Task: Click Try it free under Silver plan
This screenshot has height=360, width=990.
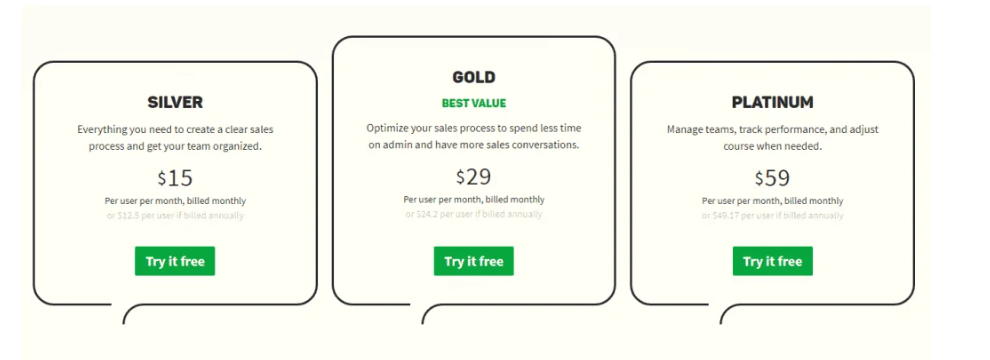Action: (175, 261)
